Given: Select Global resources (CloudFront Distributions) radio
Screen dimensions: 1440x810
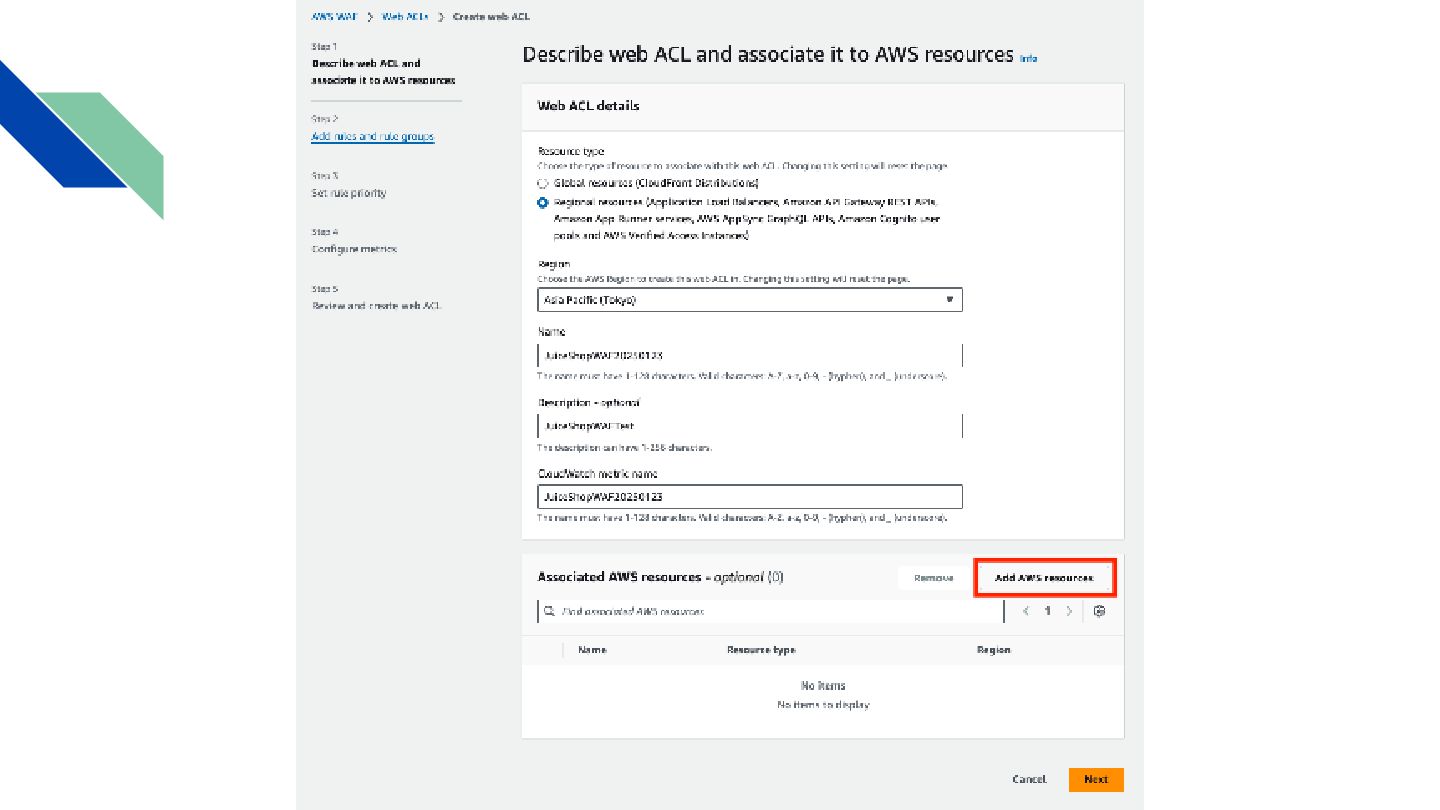Looking at the screenshot, I should (x=543, y=184).
